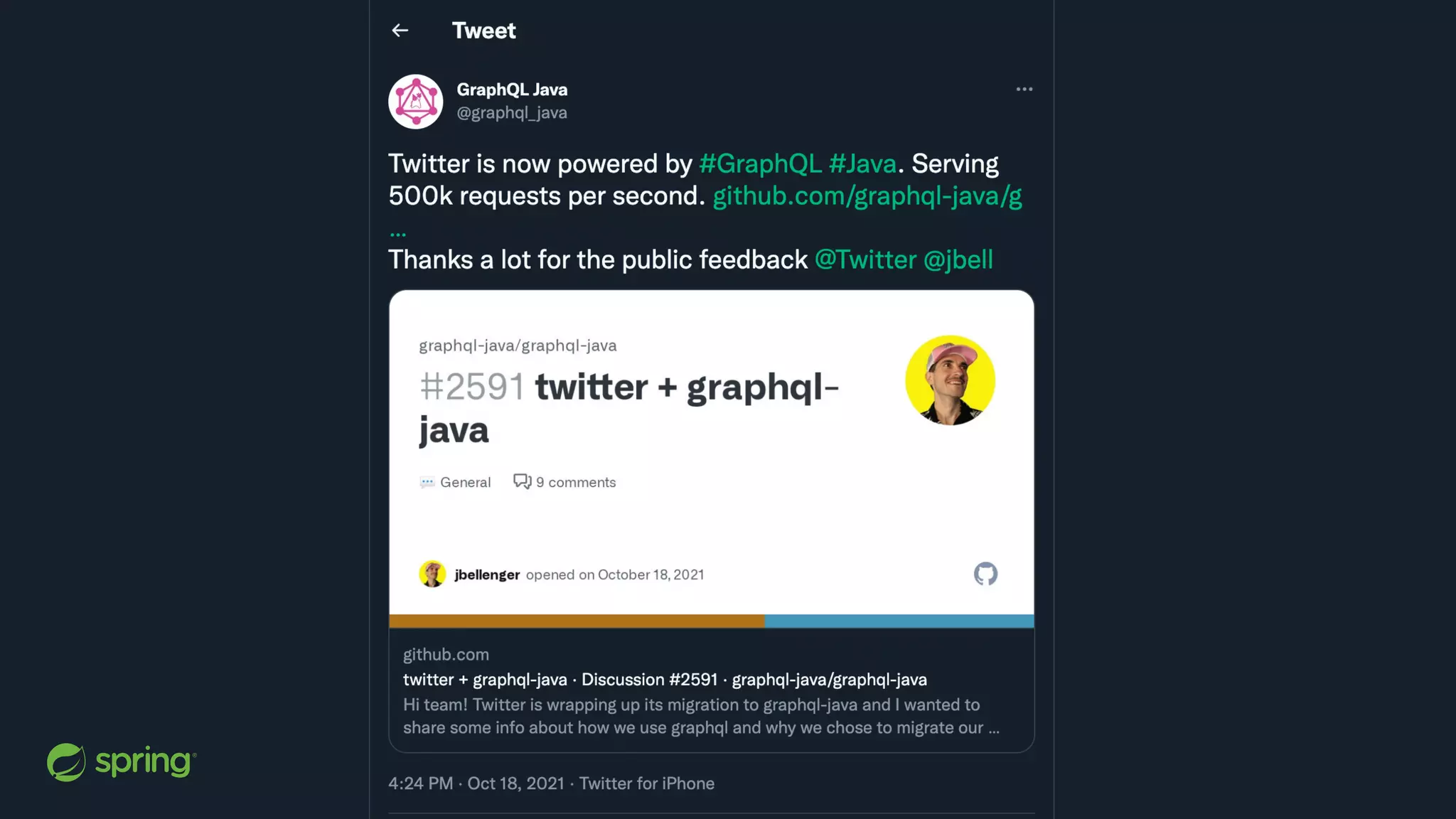This screenshot has height=819, width=1456.
Task: Open the #2591 twitter + graphql-java title
Action: point(628,408)
